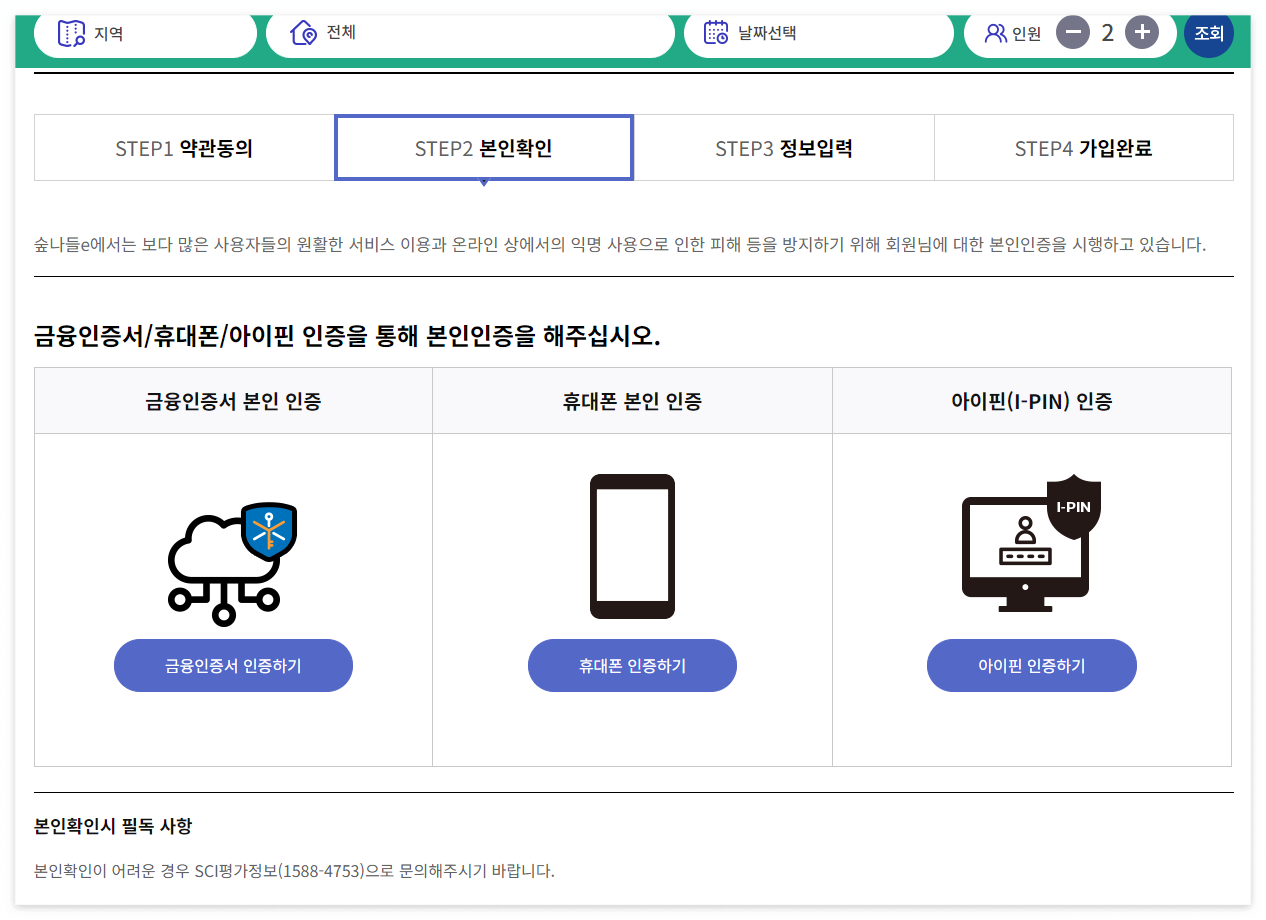
Task: Click the 지역 (region) map icon
Action: pyautogui.click(x=69, y=32)
